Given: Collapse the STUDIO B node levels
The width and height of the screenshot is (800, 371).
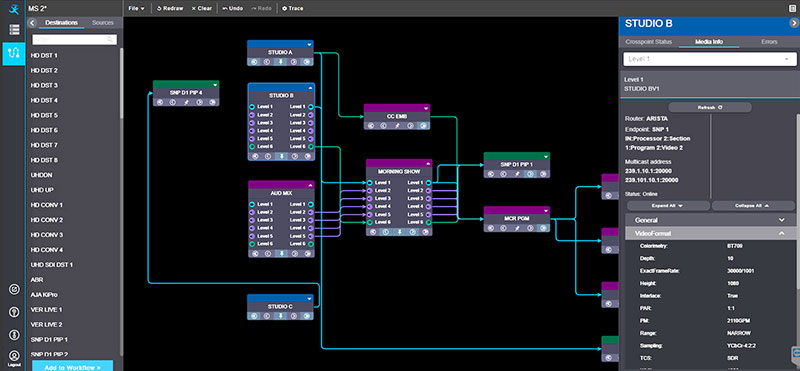Looking at the screenshot, I should click(x=309, y=88).
